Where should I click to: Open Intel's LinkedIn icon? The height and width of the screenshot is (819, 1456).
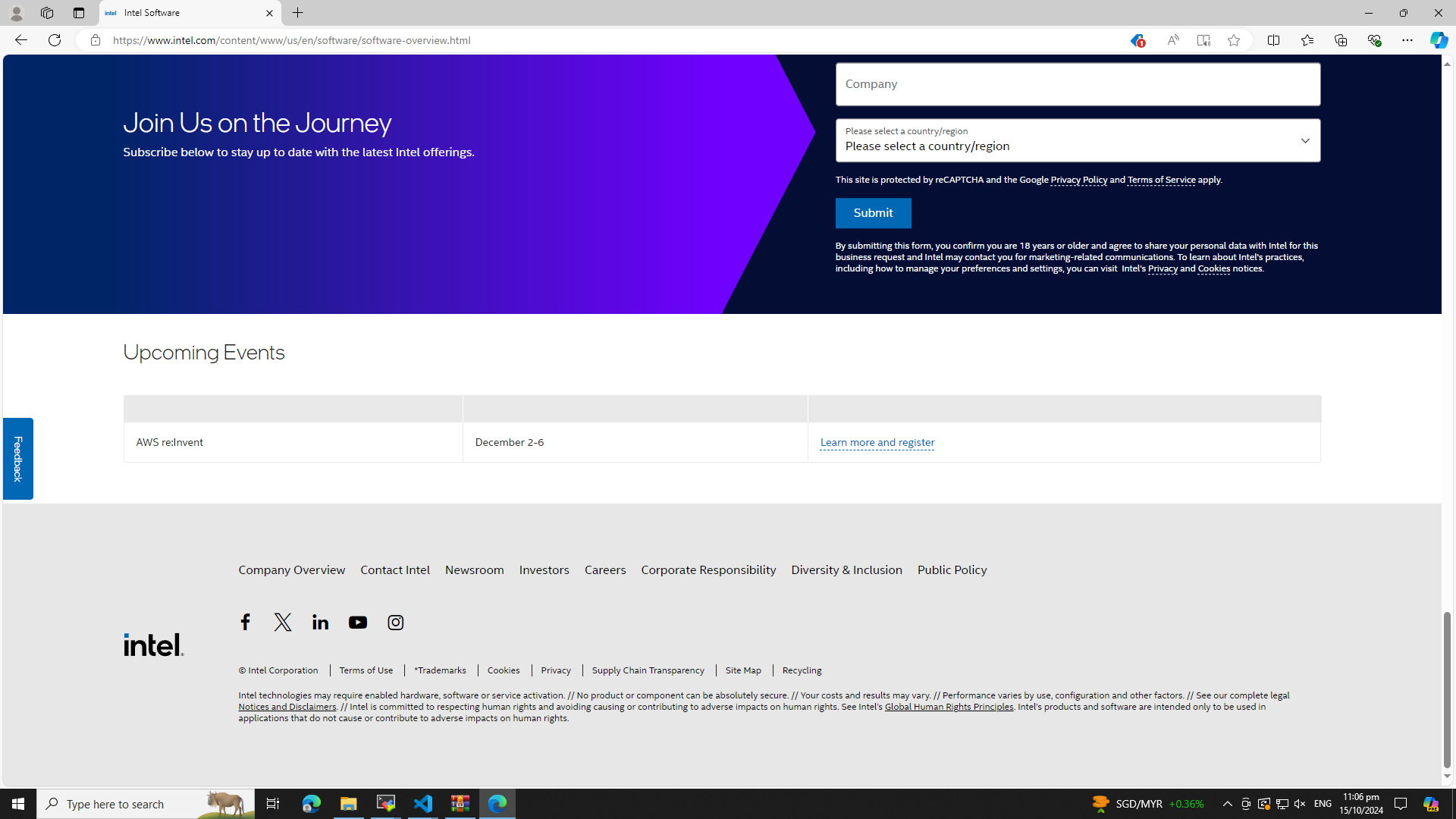point(320,623)
